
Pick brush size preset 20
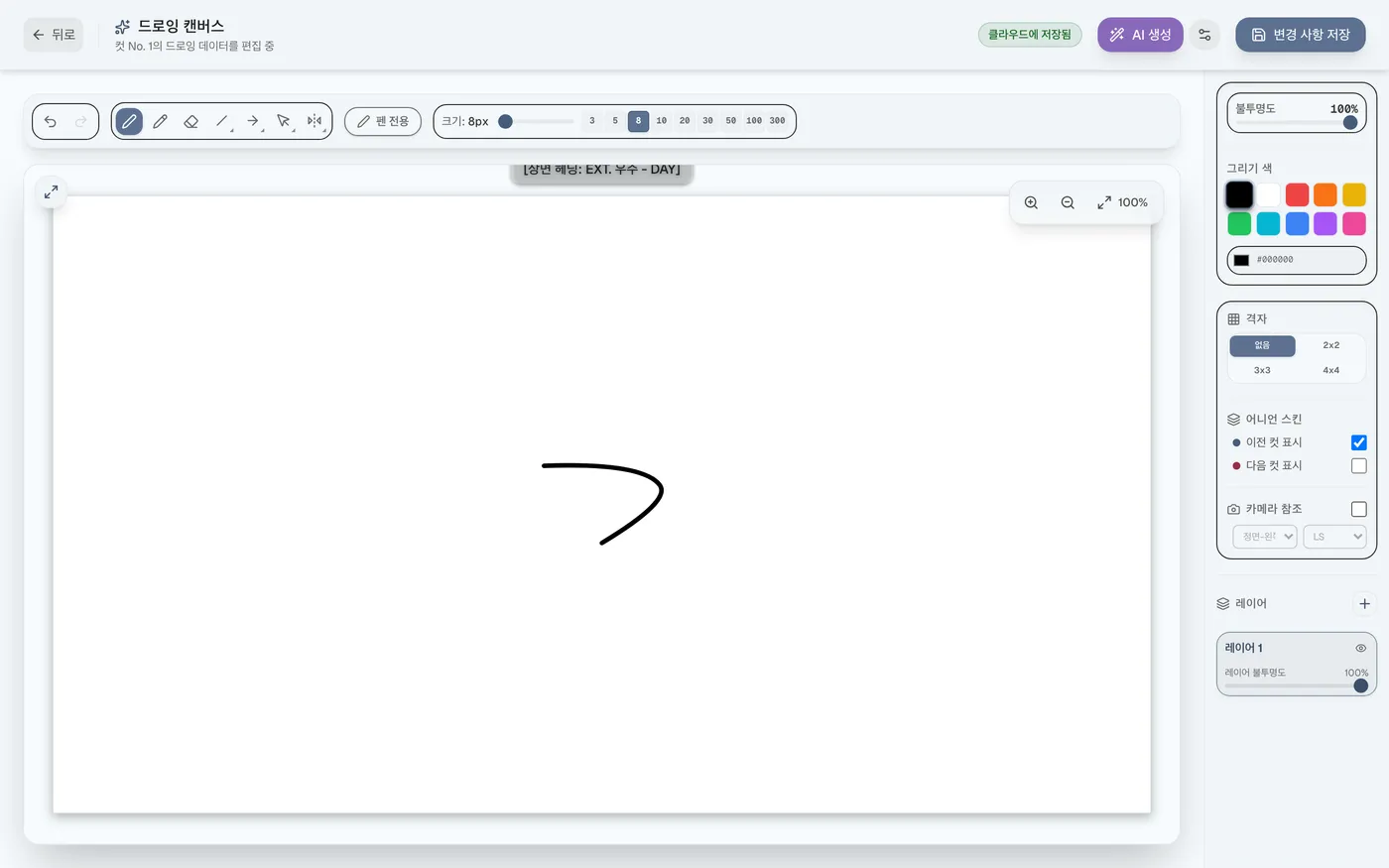(x=685, y=121)
